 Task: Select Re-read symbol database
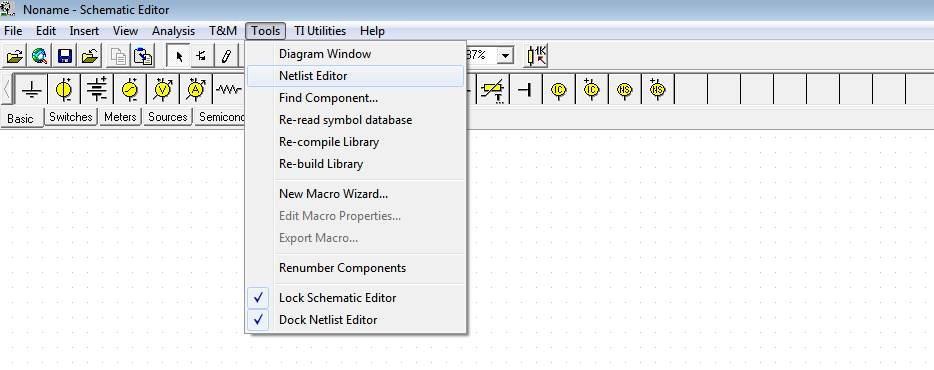tap(356, 120)
